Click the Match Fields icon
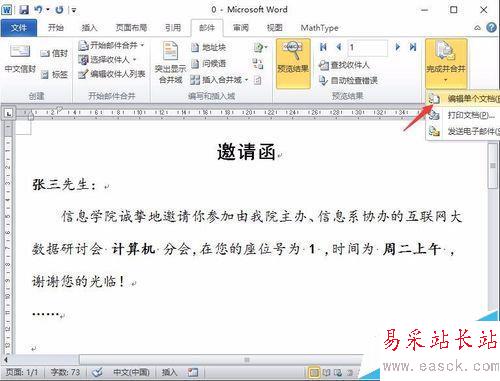The width and height of the screenshot is (500, 381). (258, 63)
